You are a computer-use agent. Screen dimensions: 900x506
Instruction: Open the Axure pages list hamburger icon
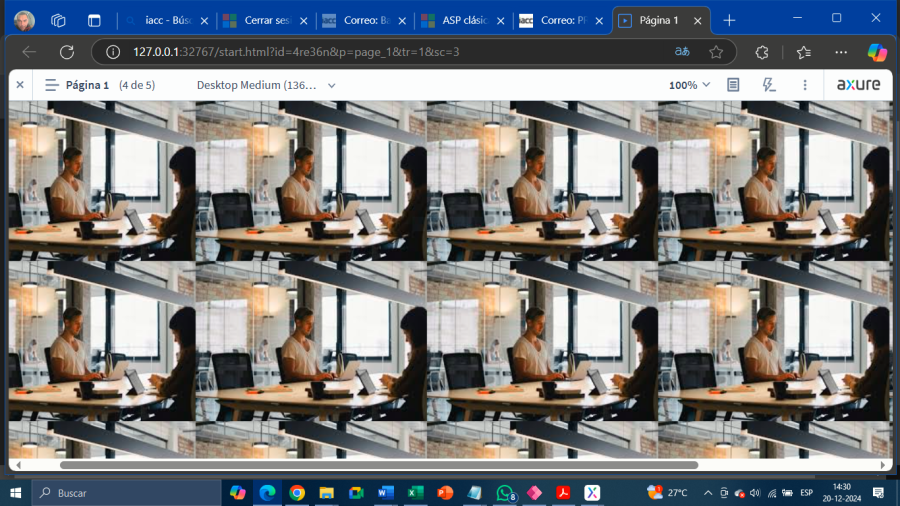52,85
